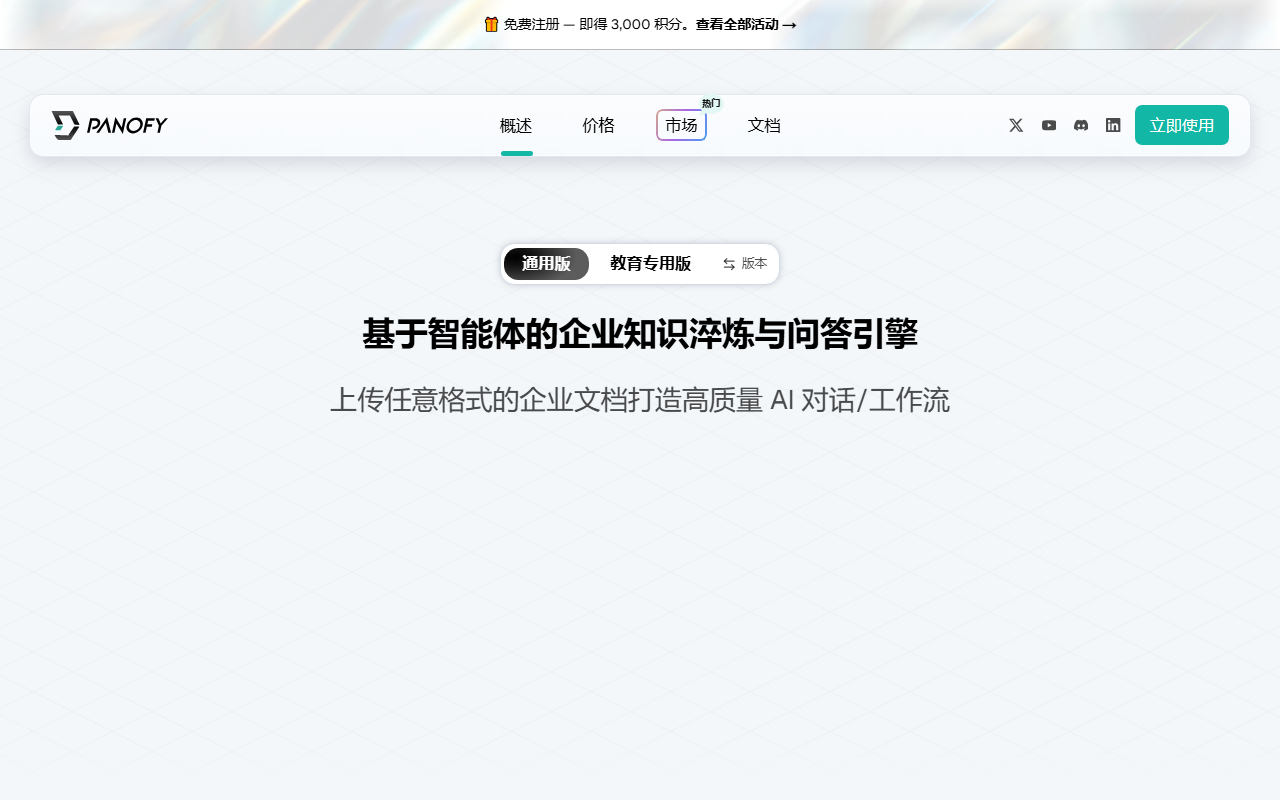Image resolution: width=1280 pixels, height=800 pixels.
Task: Click the subtitle 上传任意格式的企业文档打造高质量 AI 对话/工作流
Action: tap(640, 400)
